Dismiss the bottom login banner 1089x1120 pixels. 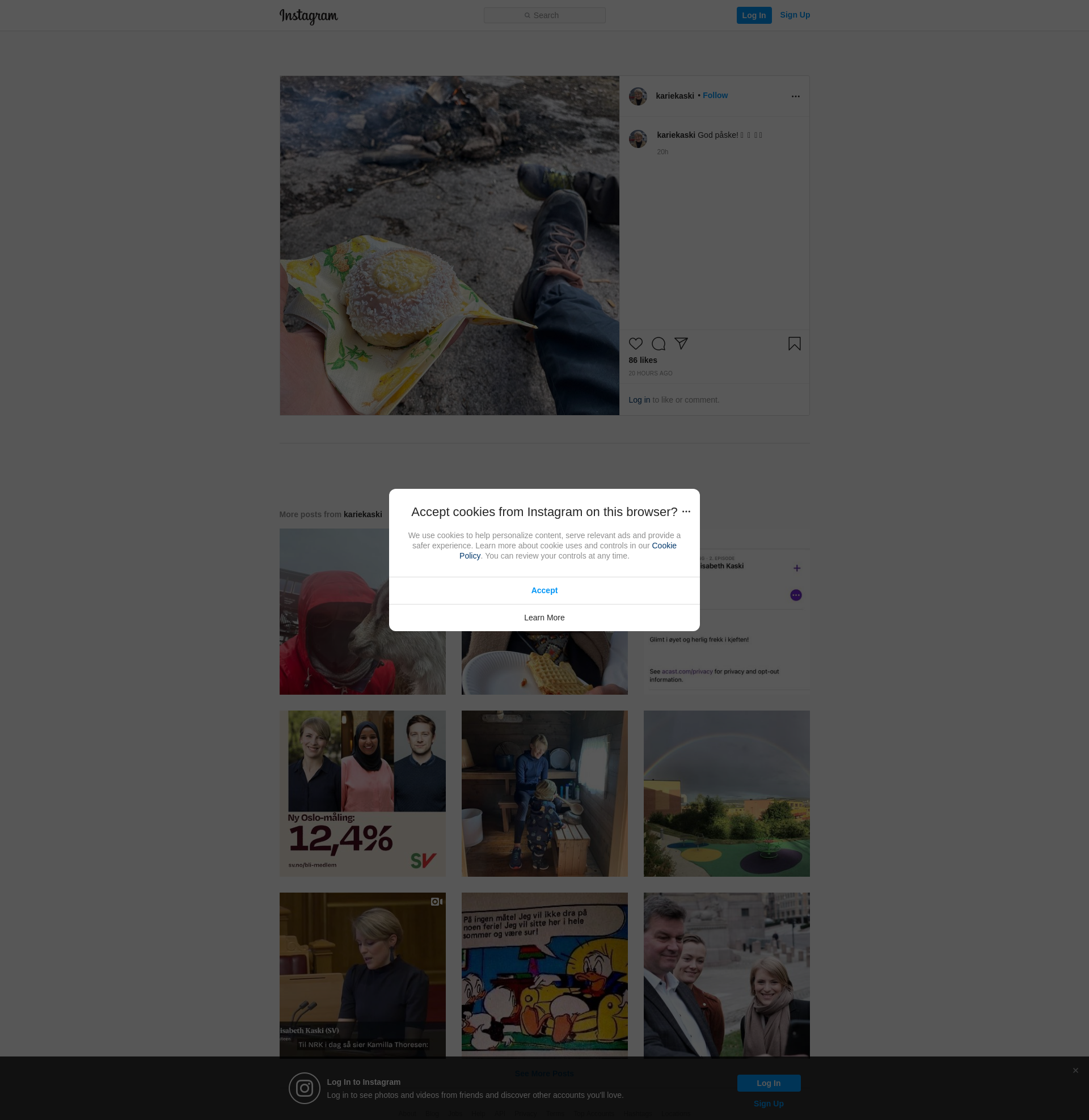(1075, 1070)
